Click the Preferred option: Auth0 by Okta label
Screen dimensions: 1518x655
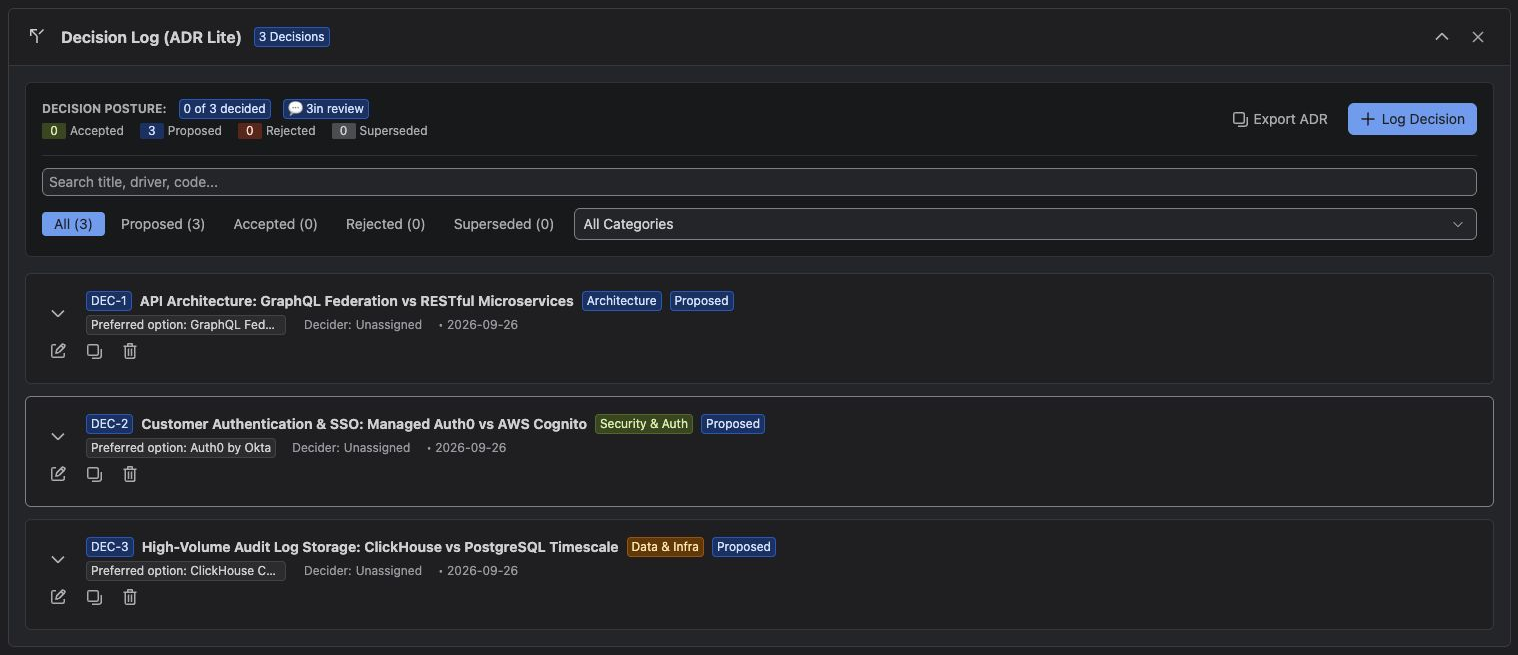point(181,448)
